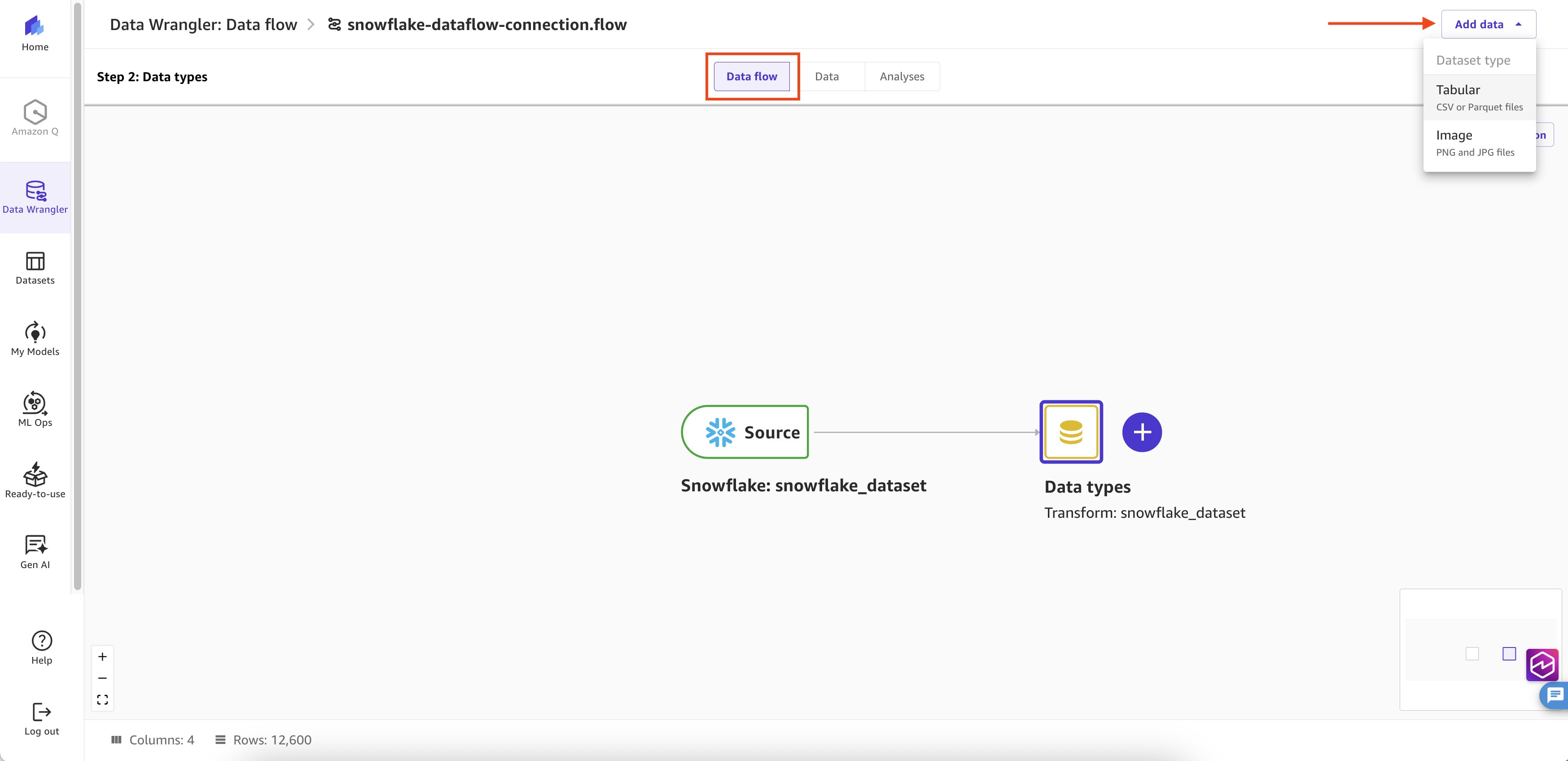
Task: Go back to Data Wrangler: Data flow breadcrumb
Action: [x=203, y=24]
